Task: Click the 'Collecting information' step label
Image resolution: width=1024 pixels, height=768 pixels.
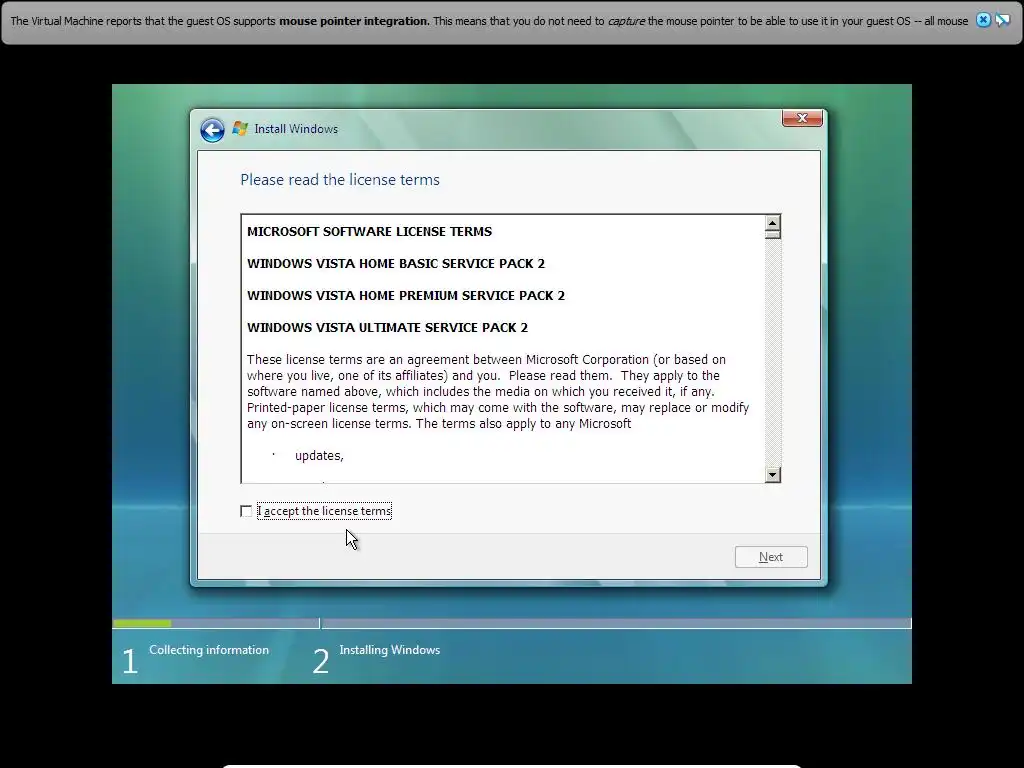Action: coord(209,650)
